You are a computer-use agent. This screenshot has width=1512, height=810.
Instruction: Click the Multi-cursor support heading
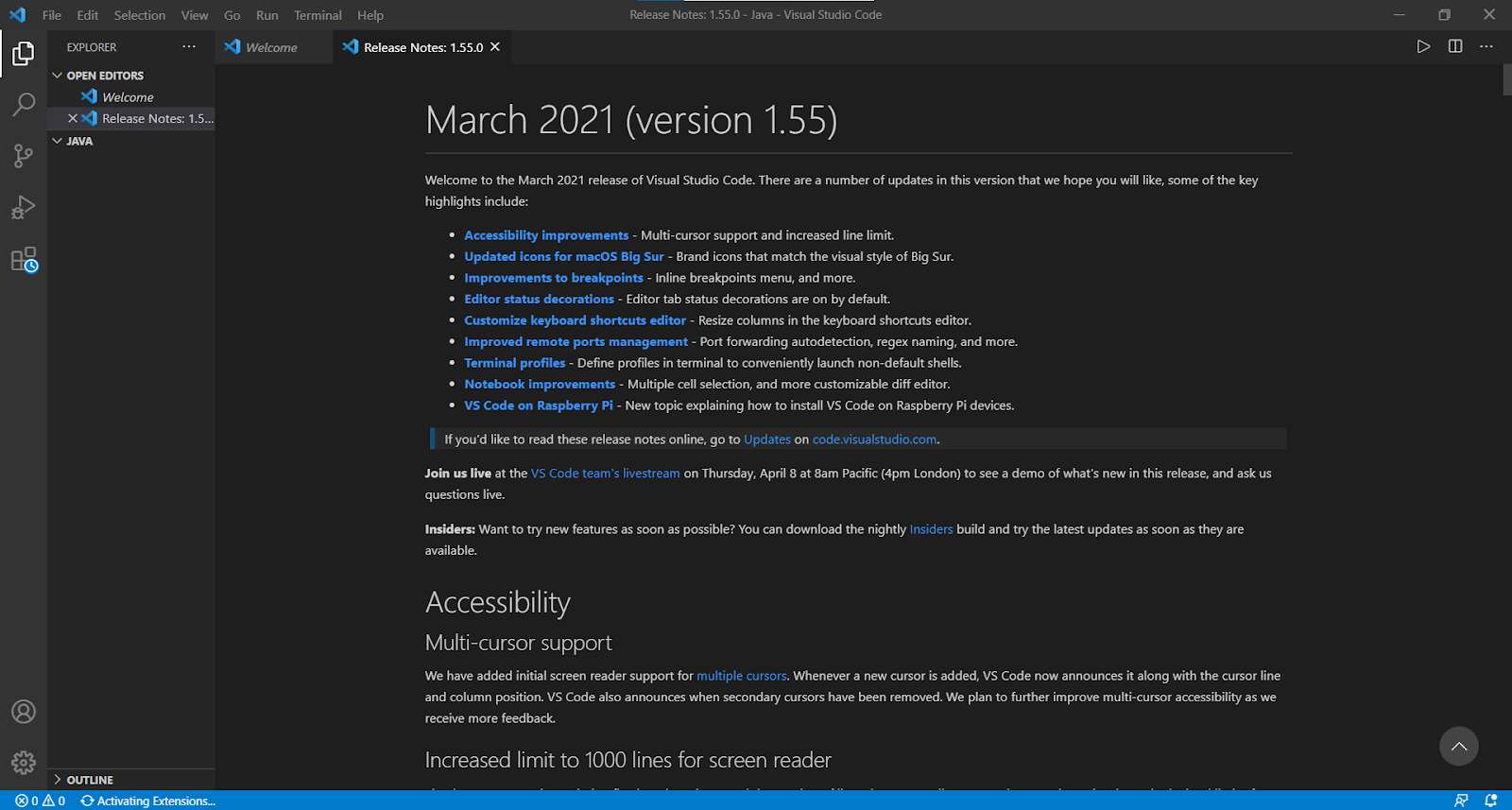click(x=519, y=643)
